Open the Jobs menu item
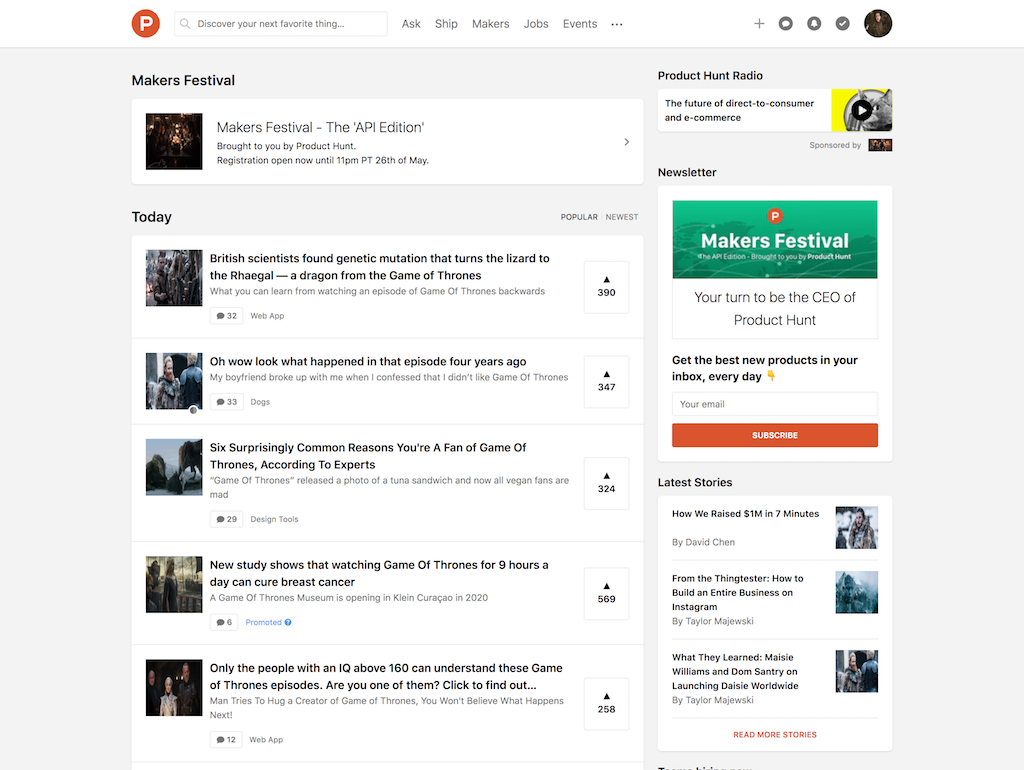This screenshot has height=770, width=1024. click(x=536, y=23)
